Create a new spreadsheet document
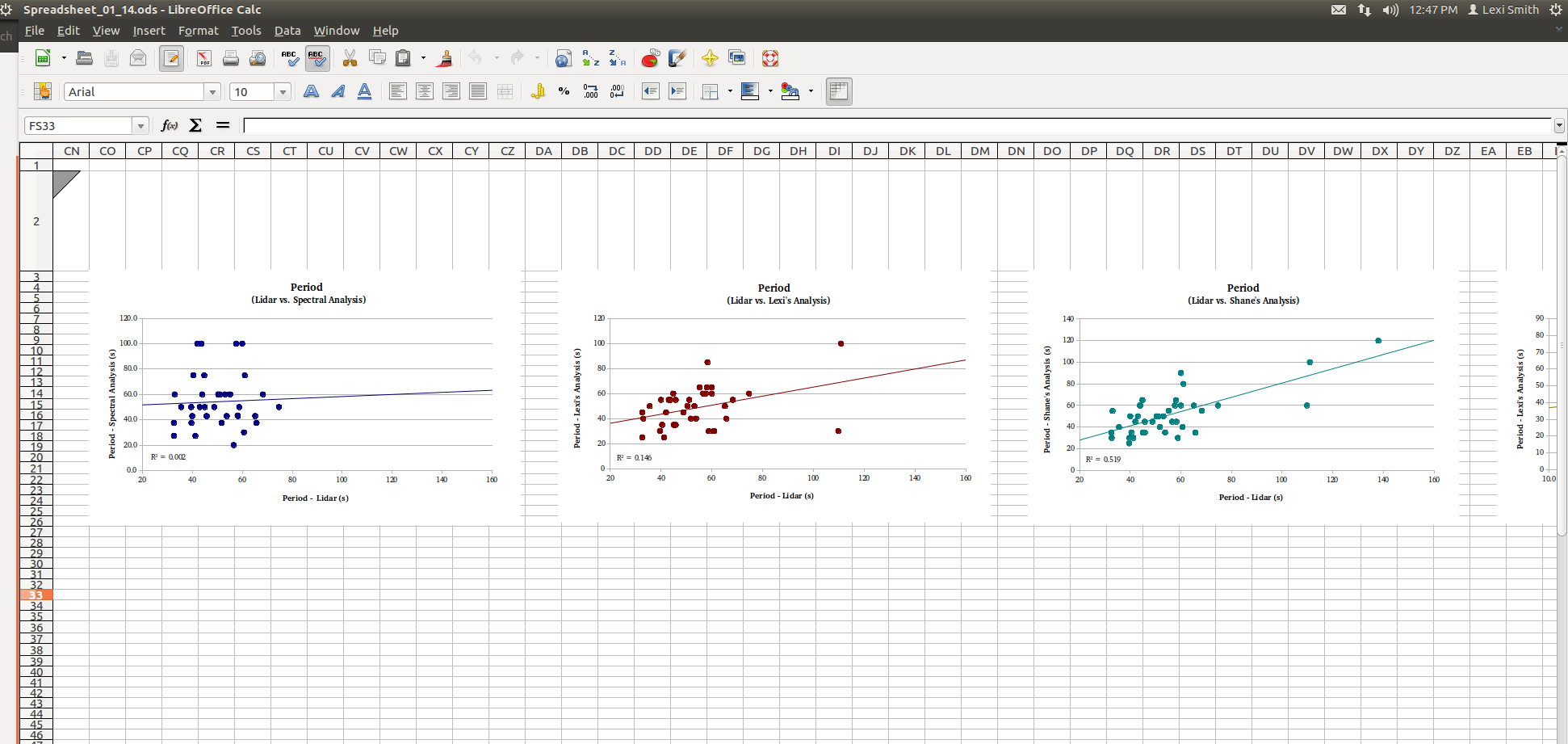Viewport: 1568px width, 744px height. click(x=43, y=58)
